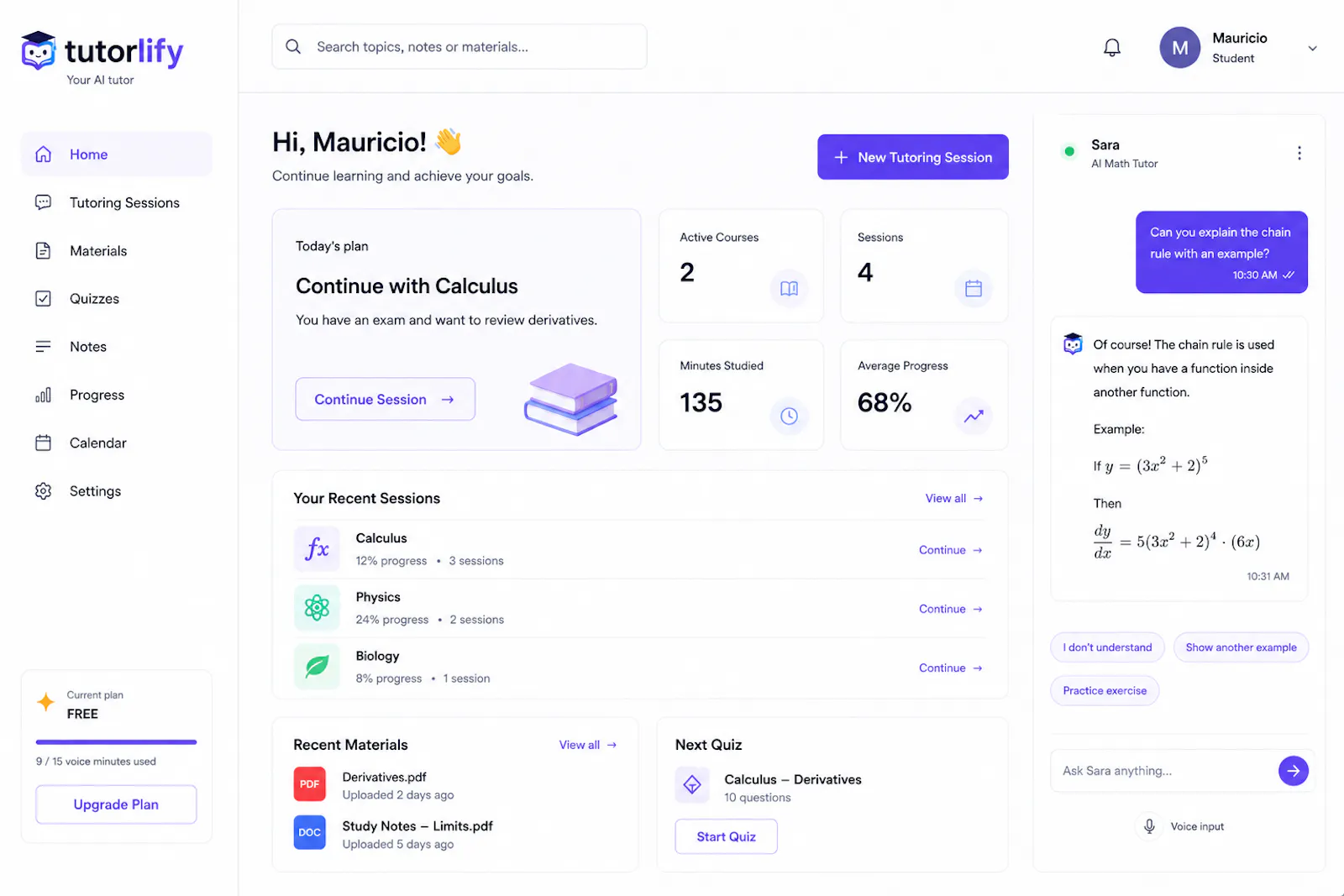Click the 68% average progress value

[x=884, y=402]
